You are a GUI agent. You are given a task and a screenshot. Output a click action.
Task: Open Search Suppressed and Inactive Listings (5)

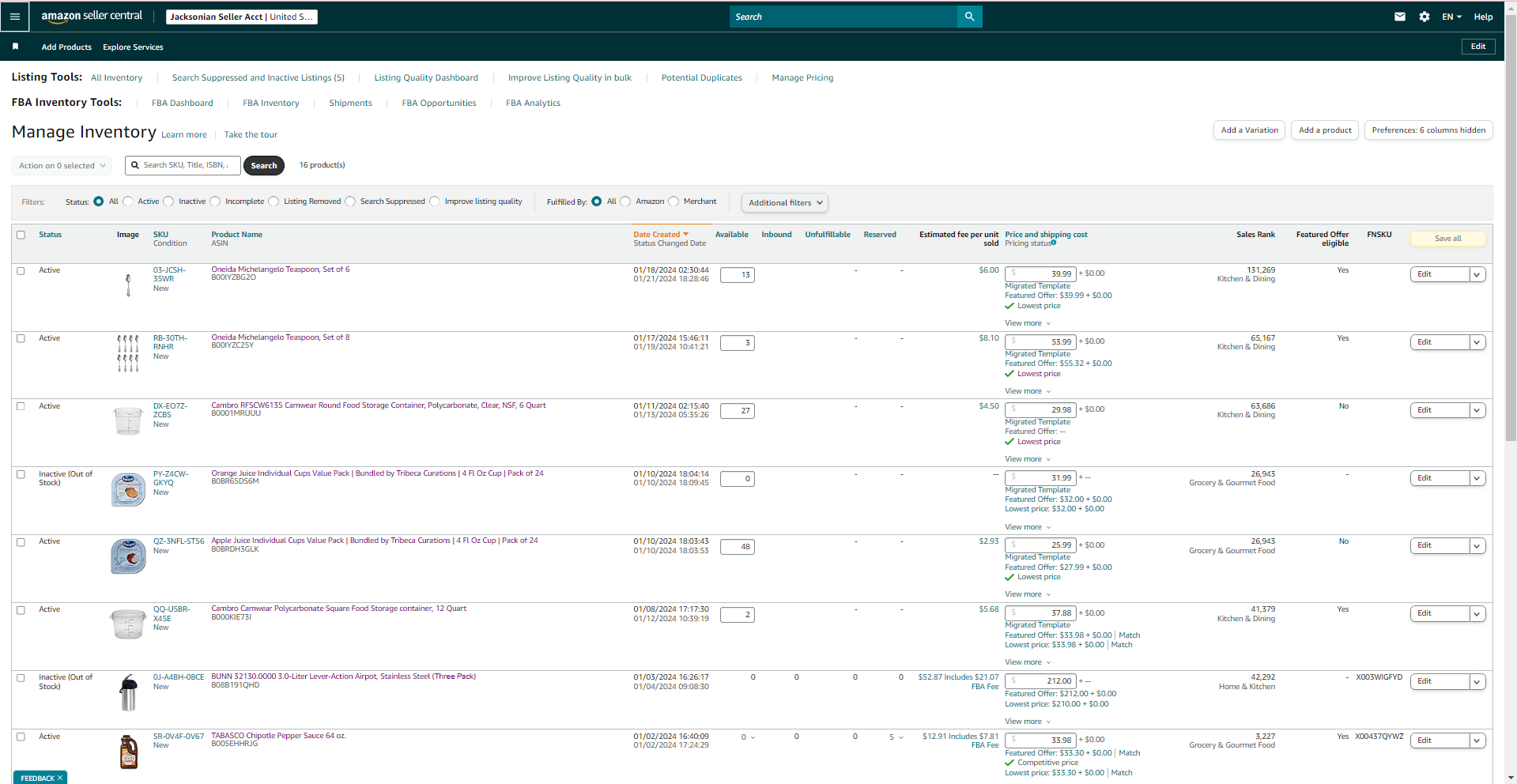[258, 77]
